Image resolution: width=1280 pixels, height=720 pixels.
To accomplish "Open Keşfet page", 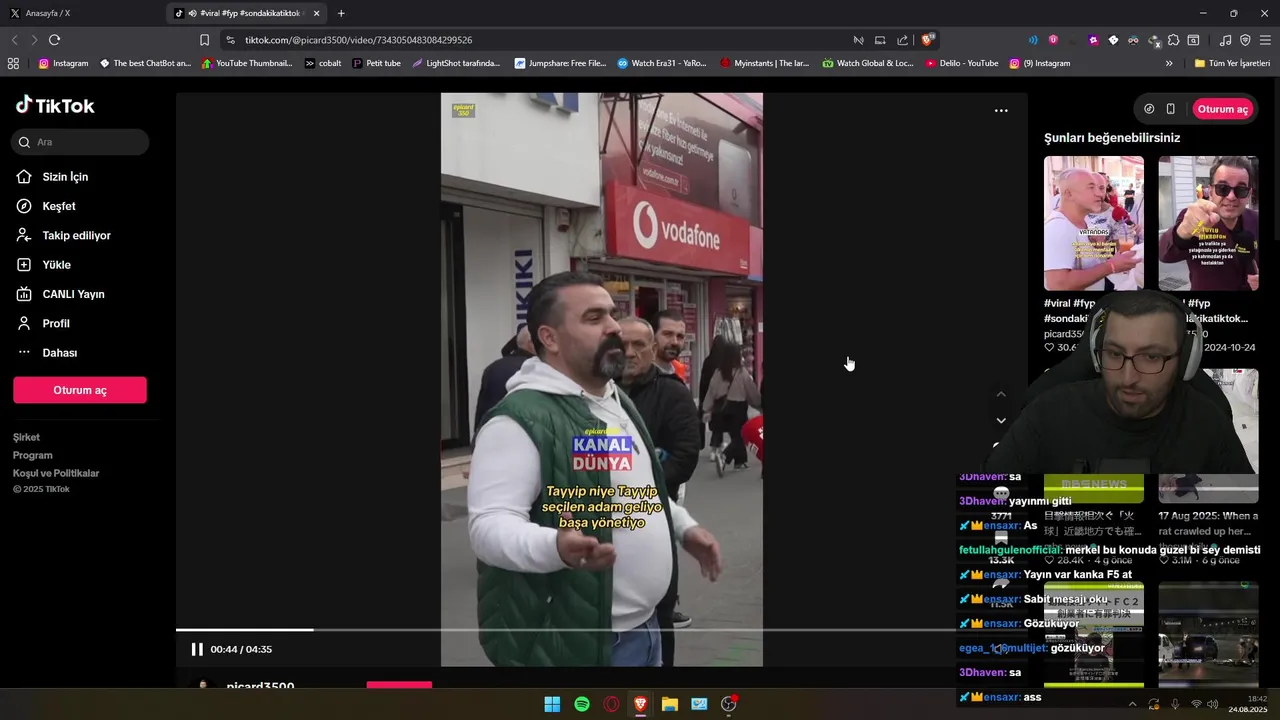I will [x=59, y=206].
